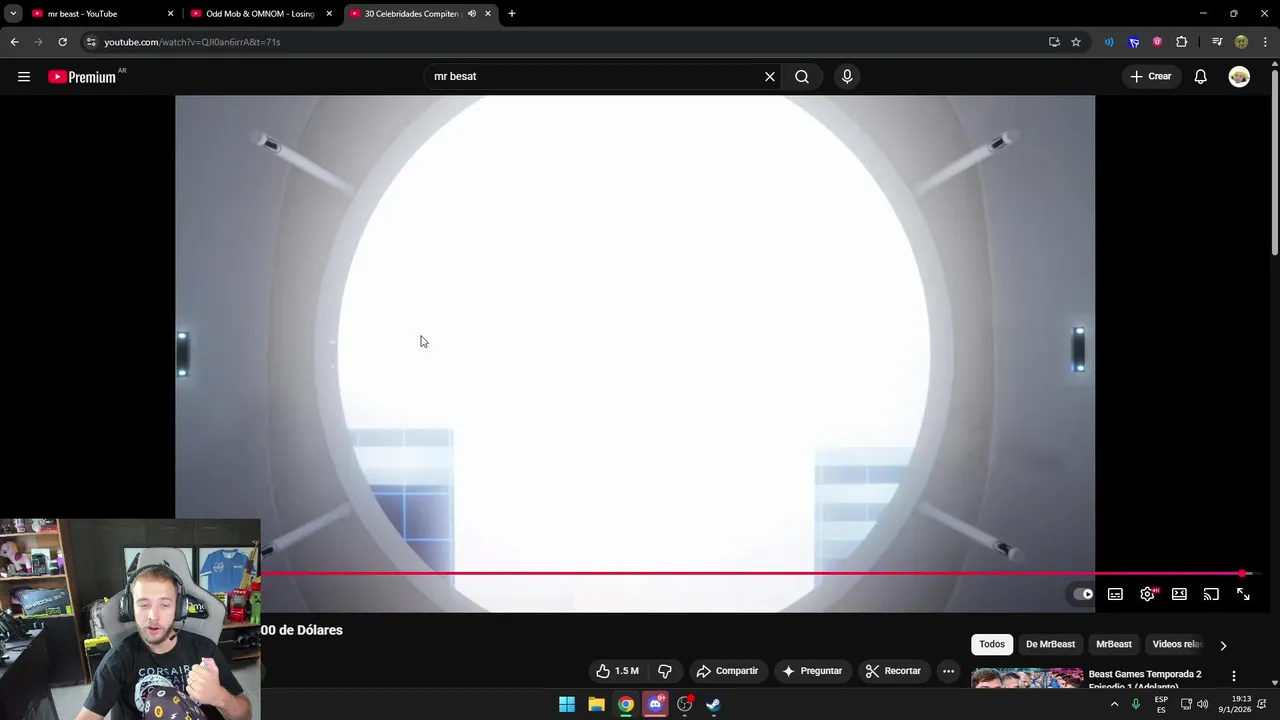This screenshot has width=1280, height=720.
Task: Open the Extensions puzzle menu
Action: [1182, 42]
